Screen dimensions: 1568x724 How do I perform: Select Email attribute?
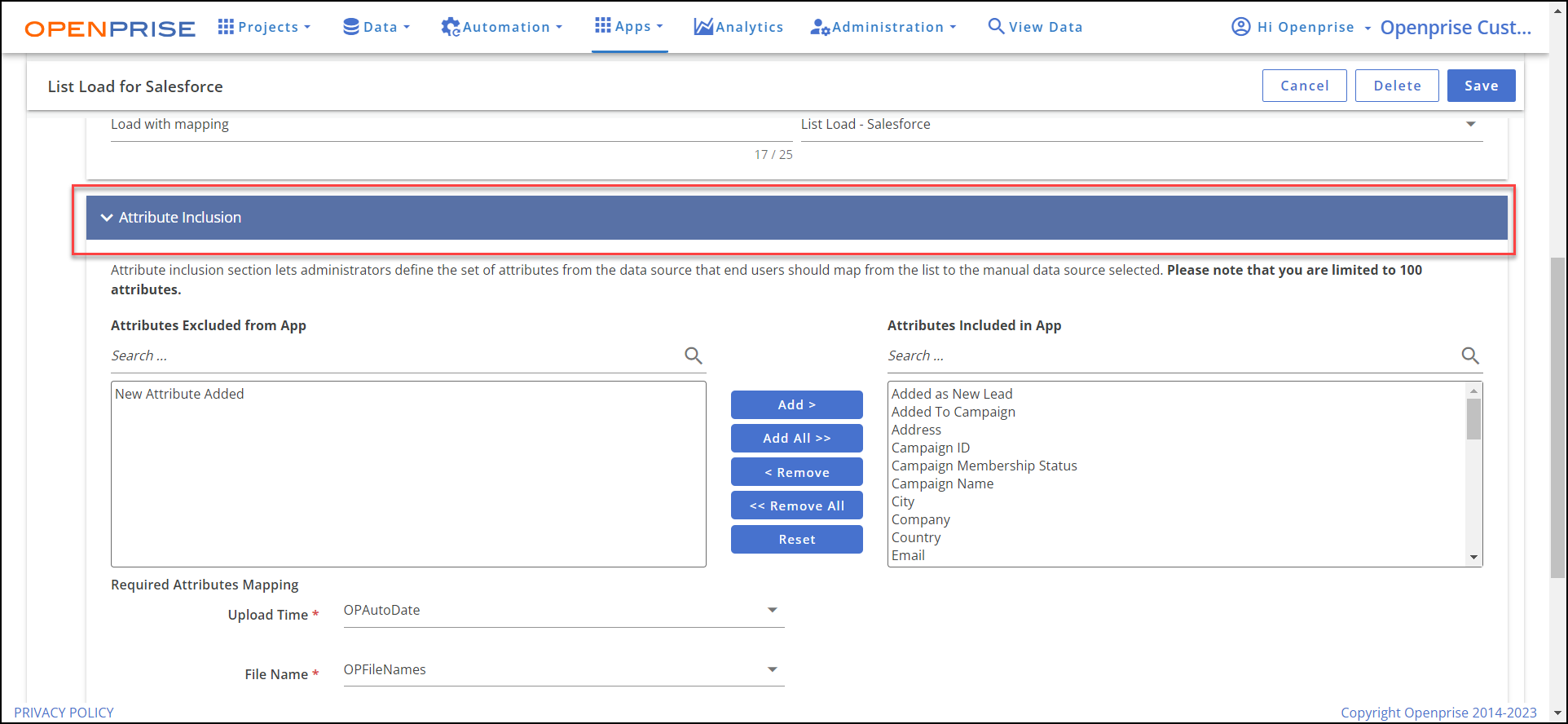click(x=908, y=555)
